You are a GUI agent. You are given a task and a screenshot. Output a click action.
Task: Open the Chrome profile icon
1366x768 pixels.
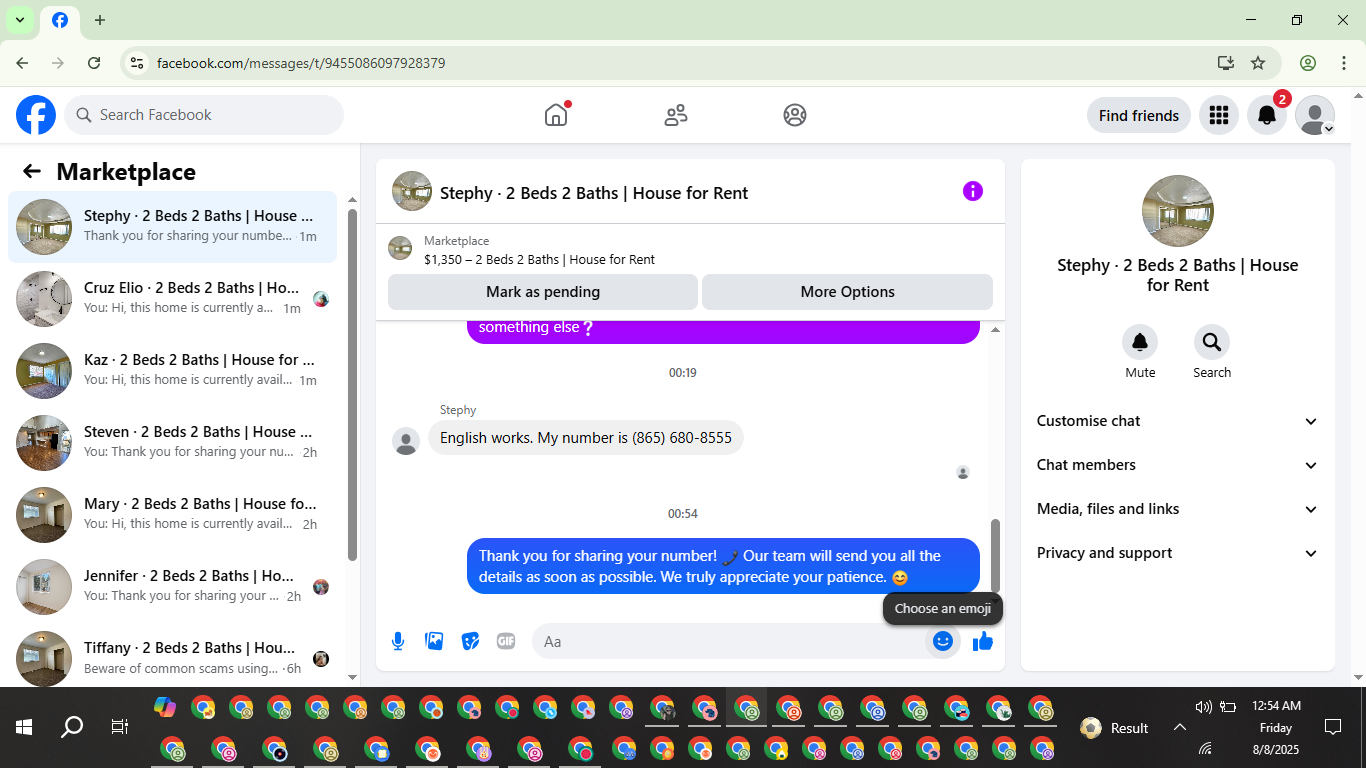click(x=1308, y=63)
